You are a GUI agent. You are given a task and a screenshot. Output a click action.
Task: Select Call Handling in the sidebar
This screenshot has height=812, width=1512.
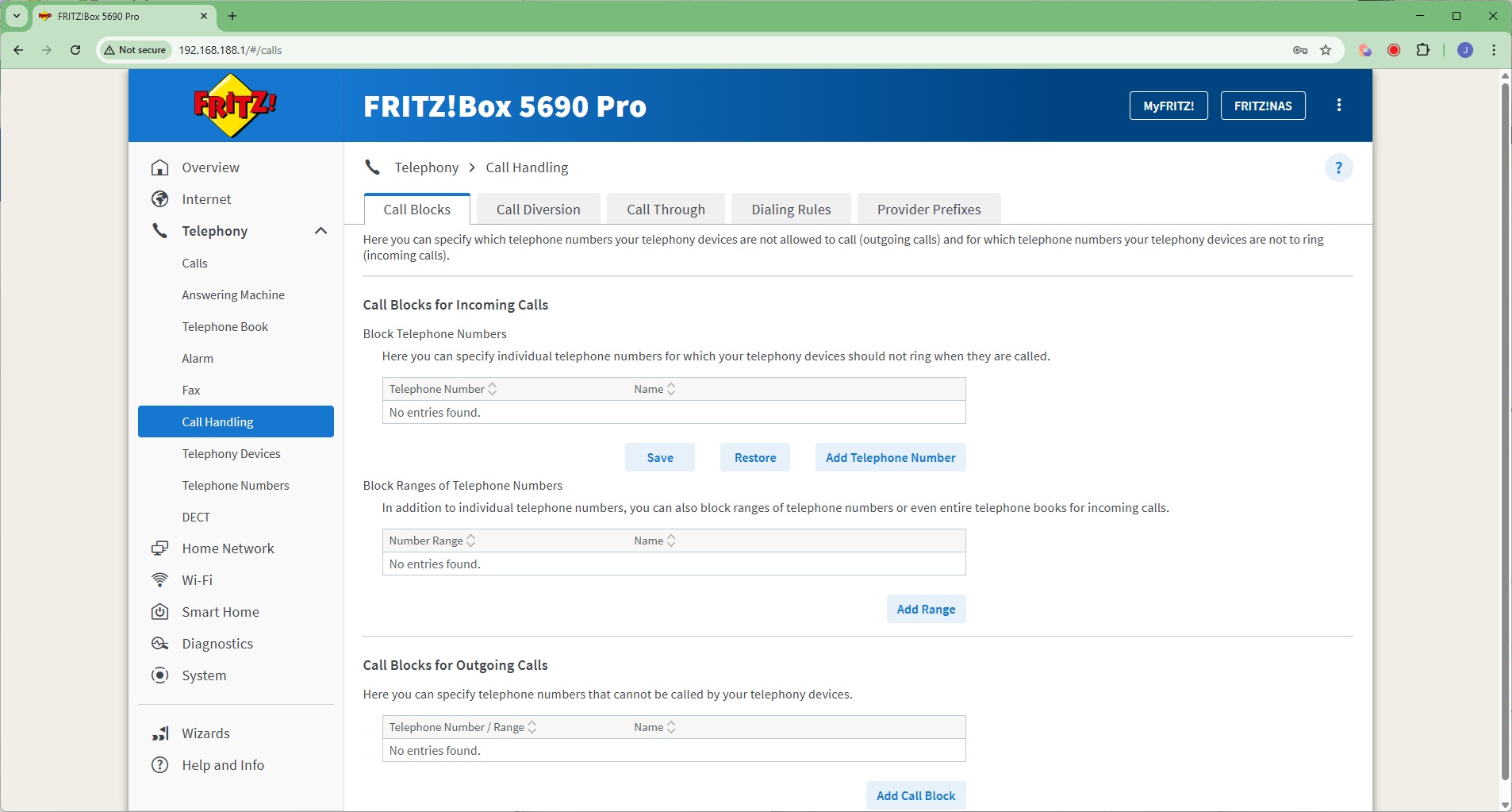click(236, 421)
